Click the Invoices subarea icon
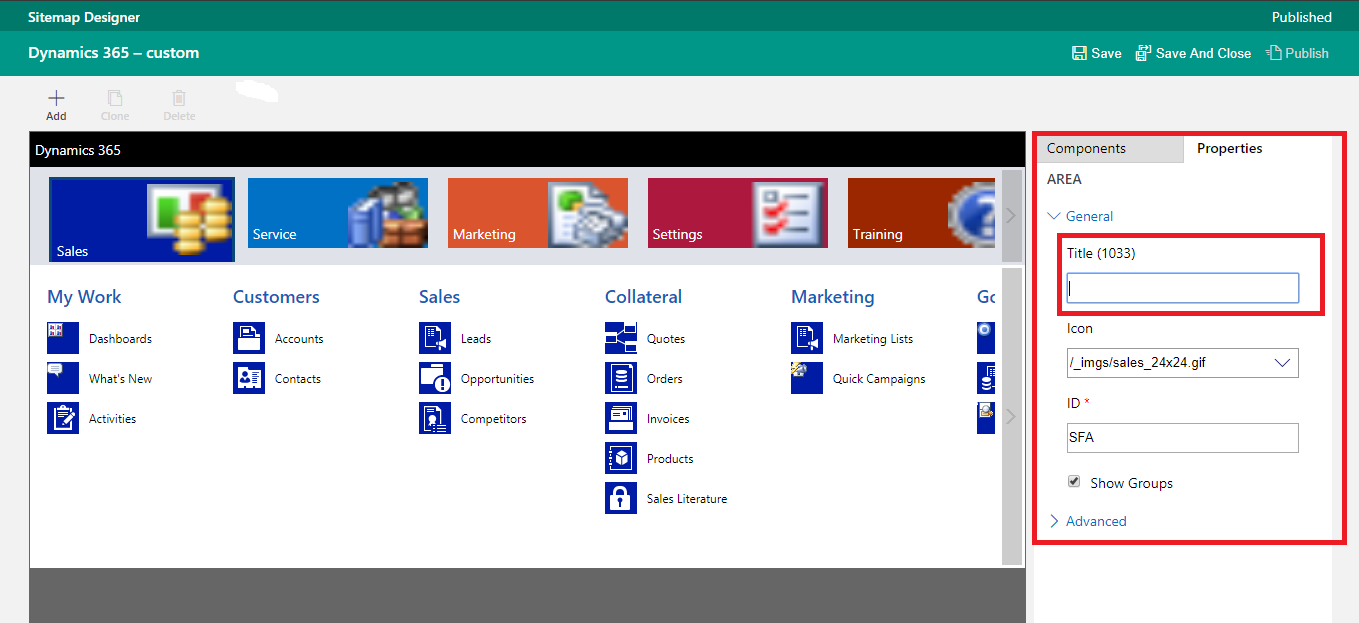Image resolution: width=1359 pixels, height=623 pixels. (x=621, y=418)
